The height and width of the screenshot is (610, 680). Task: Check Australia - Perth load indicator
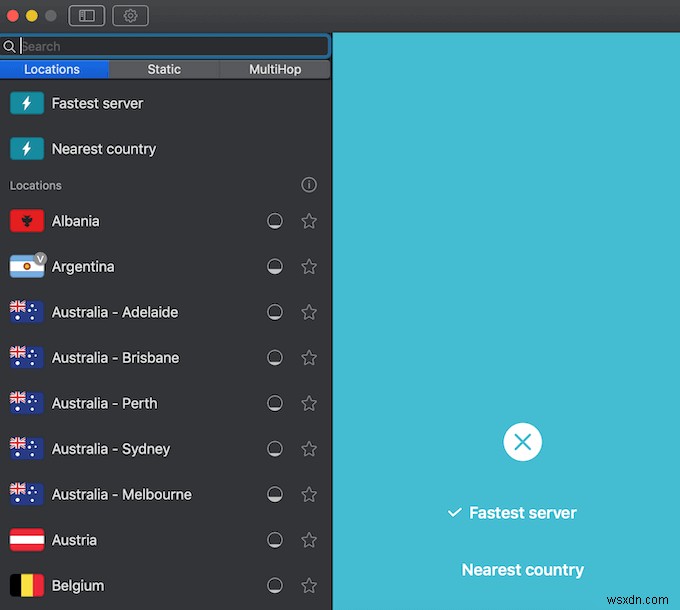pos(275,403)
